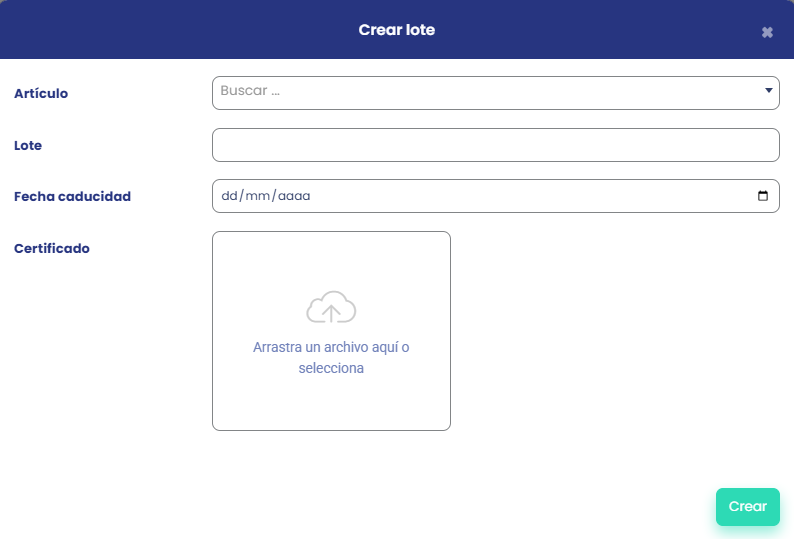Click the word 'selecciona' in upload box
The height and width of the screenshot is (539, 794).
(331, 368)
